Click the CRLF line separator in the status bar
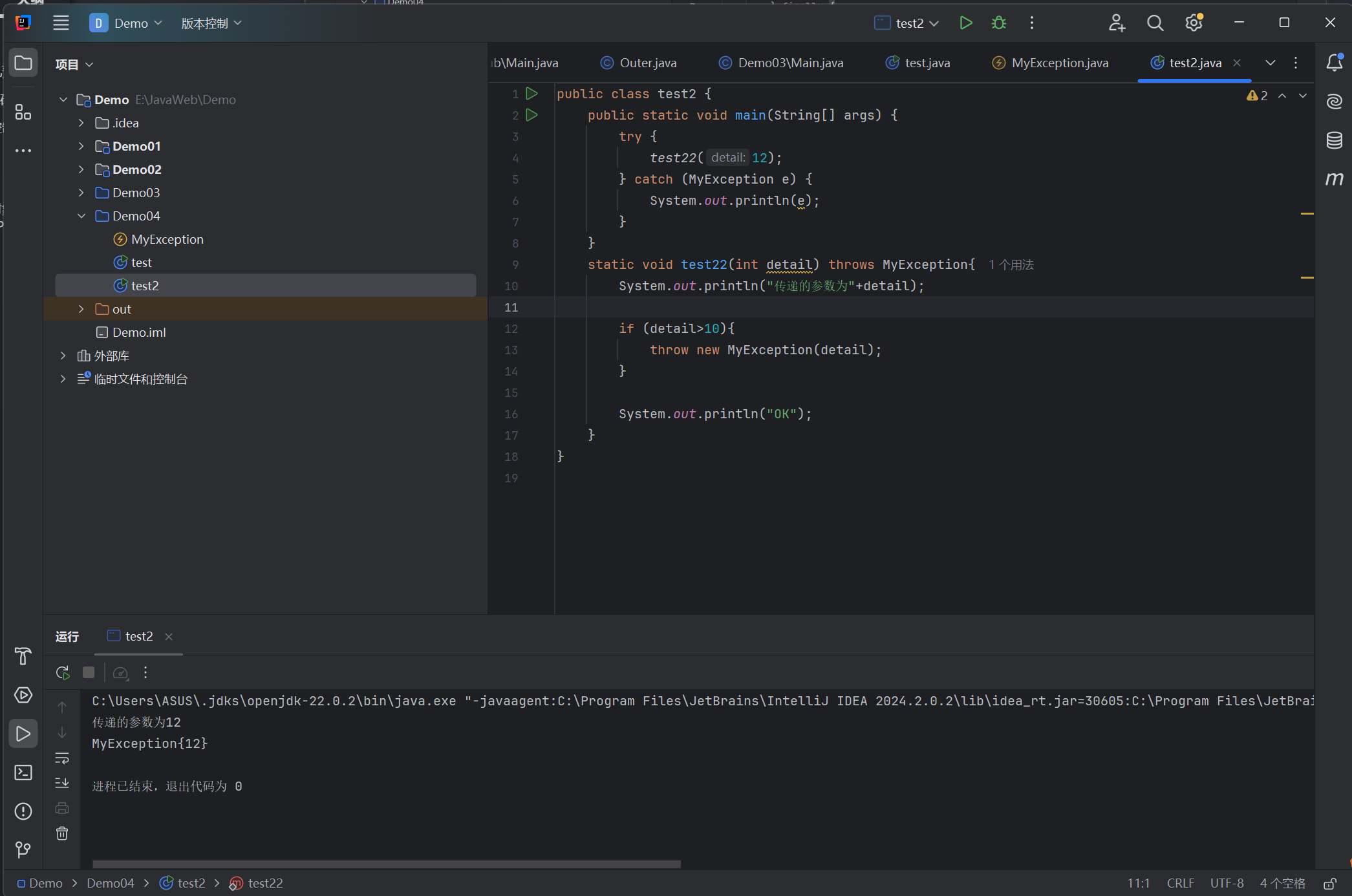Image resolution: width=1352 pixels, height=896 pixels. click(1180, 883)
